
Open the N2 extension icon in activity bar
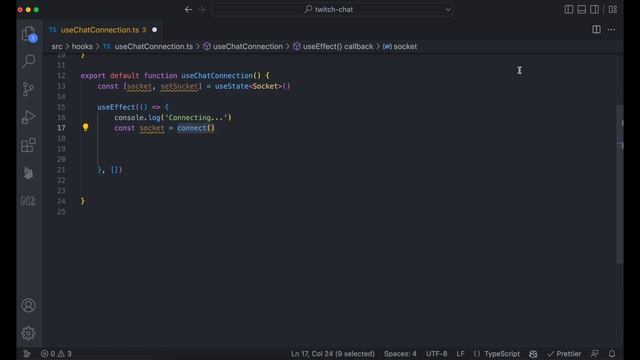coord(29,201)
